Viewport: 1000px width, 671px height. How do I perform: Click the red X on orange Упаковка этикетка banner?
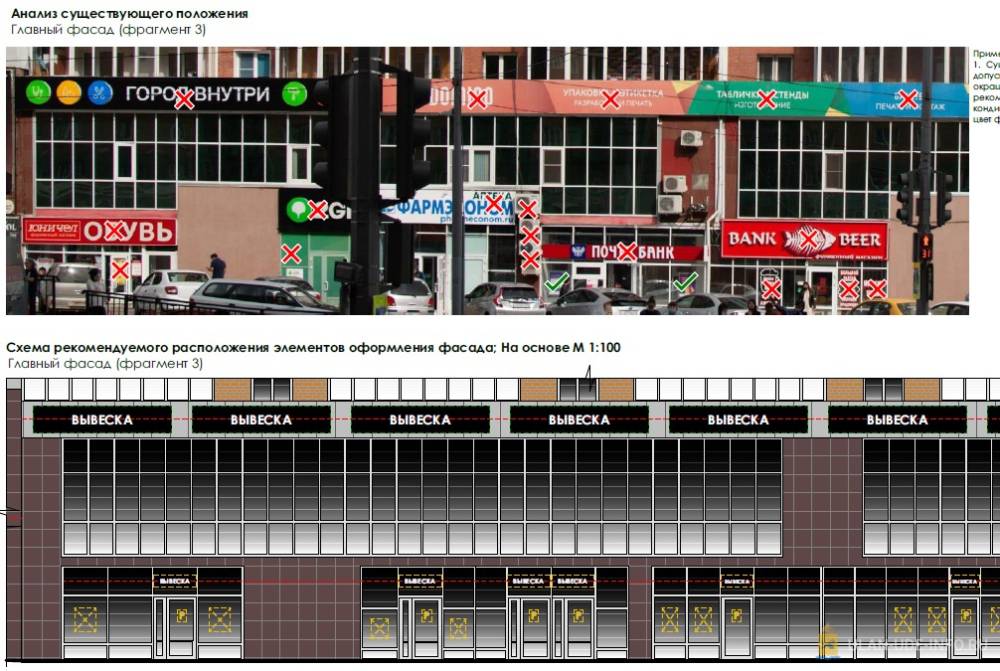click(610, 99)
